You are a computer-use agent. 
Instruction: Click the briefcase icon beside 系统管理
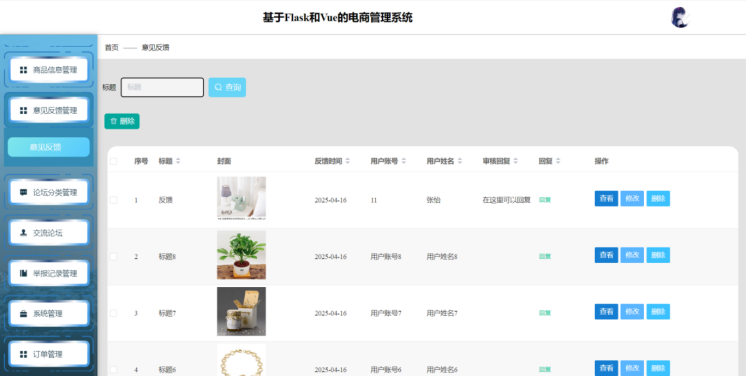[23, 314]
